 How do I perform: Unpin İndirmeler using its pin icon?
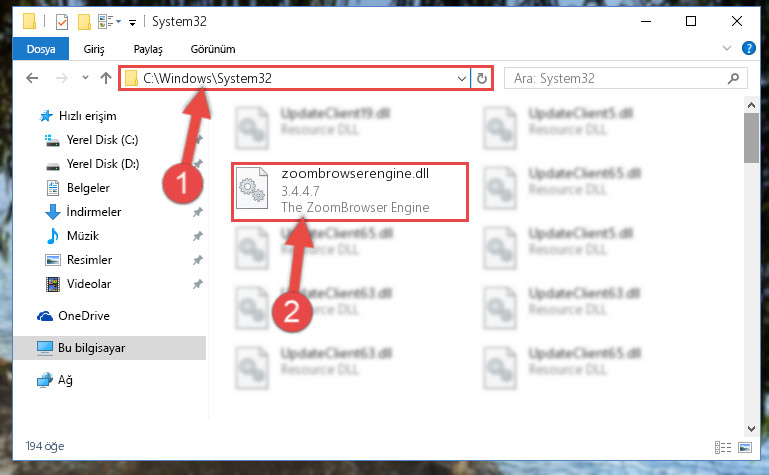coord(198,212)
